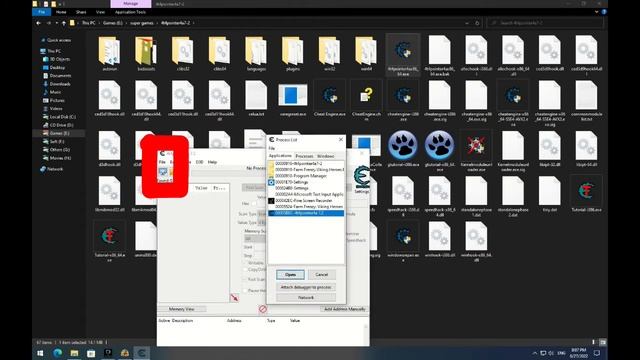
Task: Click Attach debugger to process button
Action: [306, 287]
